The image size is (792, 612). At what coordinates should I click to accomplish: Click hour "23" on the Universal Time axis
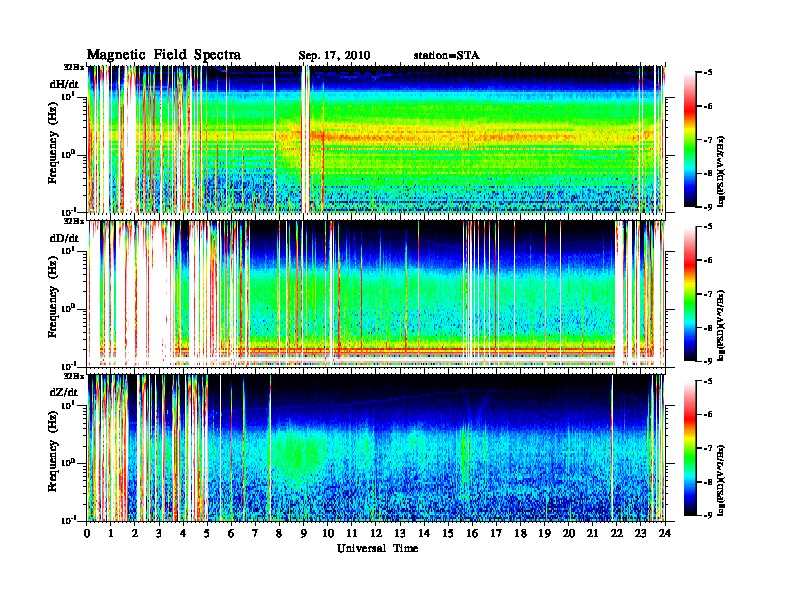point(641,533)
